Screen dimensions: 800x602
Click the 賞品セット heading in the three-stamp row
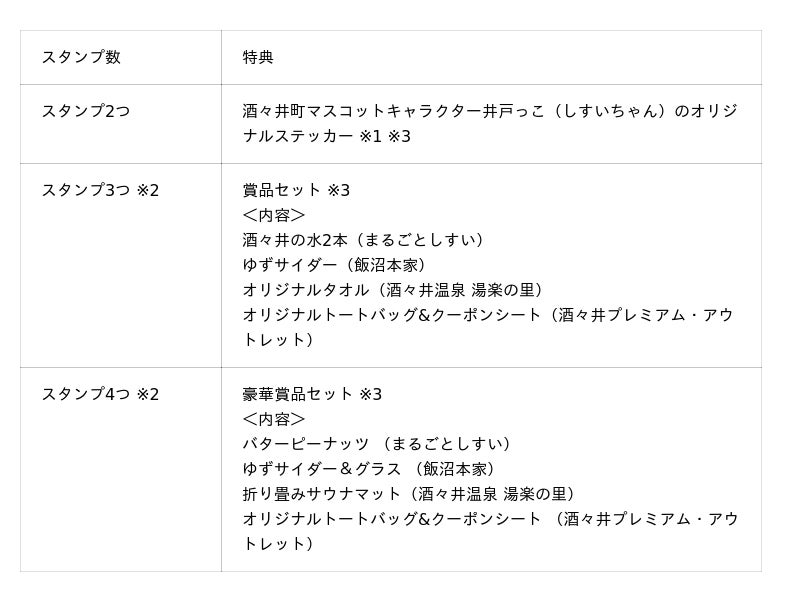click(x=281, y=190)
